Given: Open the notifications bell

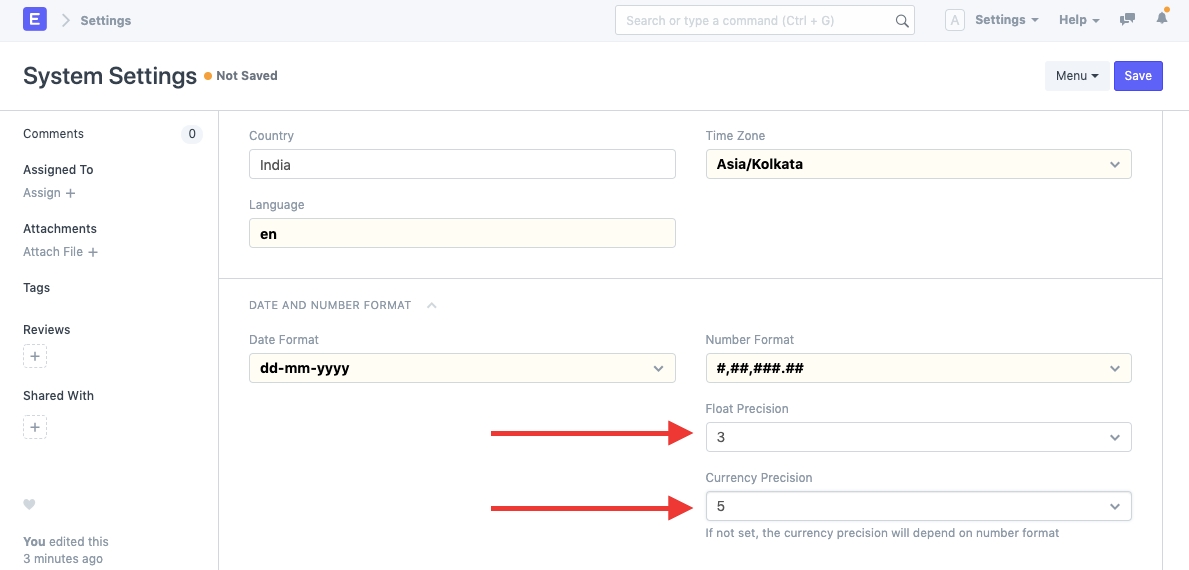Looking at the screenshot, I should click(x=1162, y=19).
